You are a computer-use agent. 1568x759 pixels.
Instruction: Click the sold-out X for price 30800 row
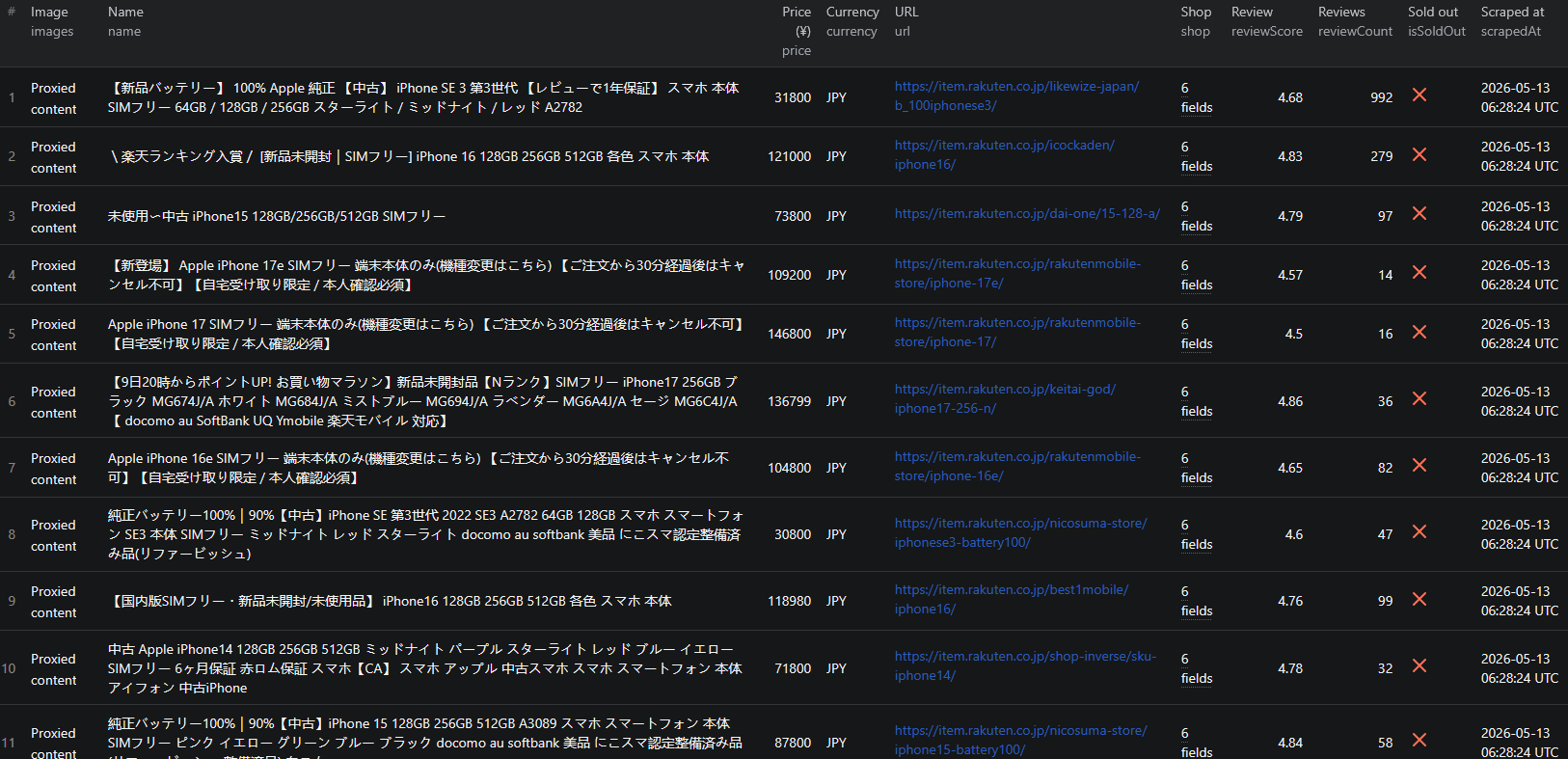(x=1419, y=531)
